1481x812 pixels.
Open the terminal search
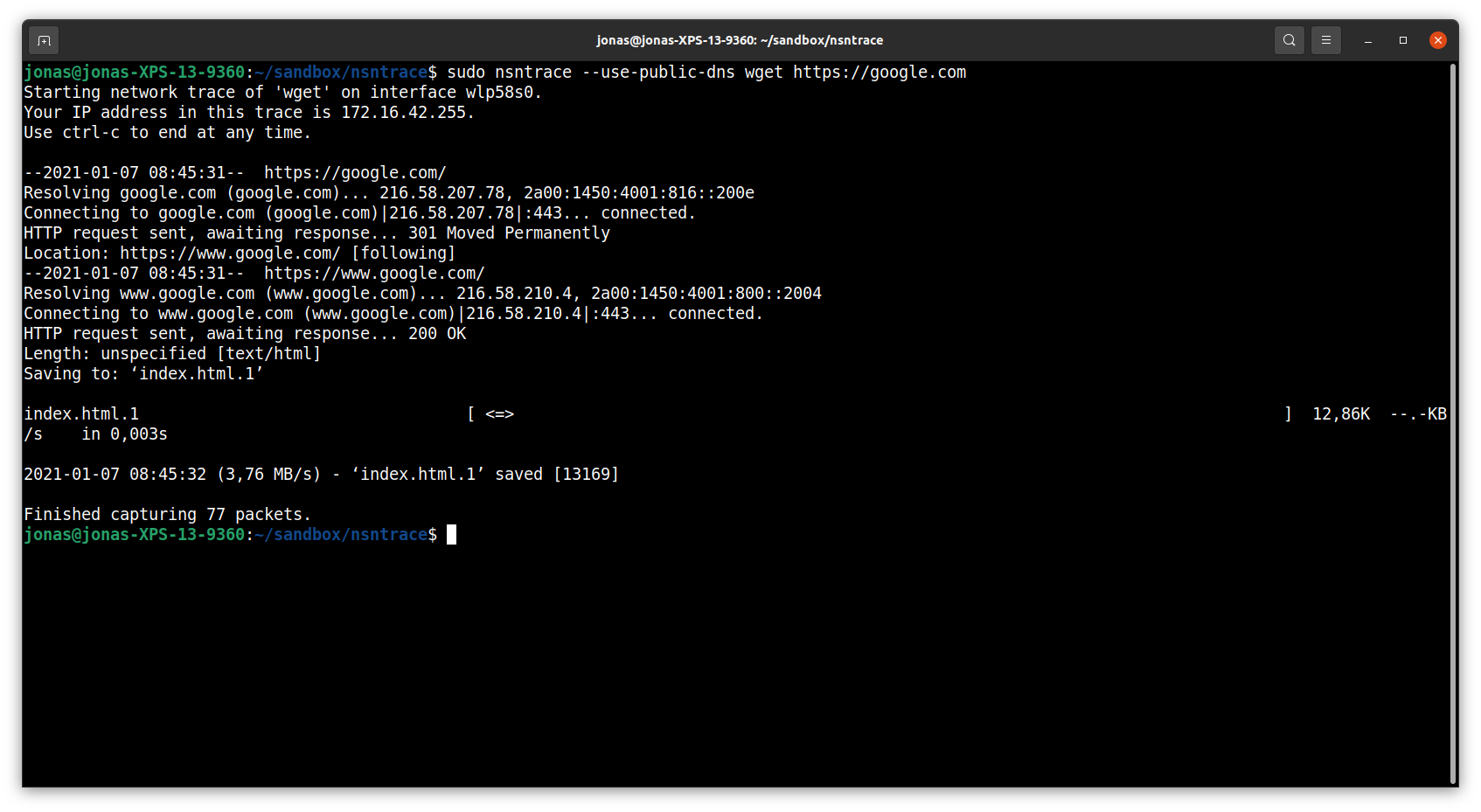(x=1289, y=40)
